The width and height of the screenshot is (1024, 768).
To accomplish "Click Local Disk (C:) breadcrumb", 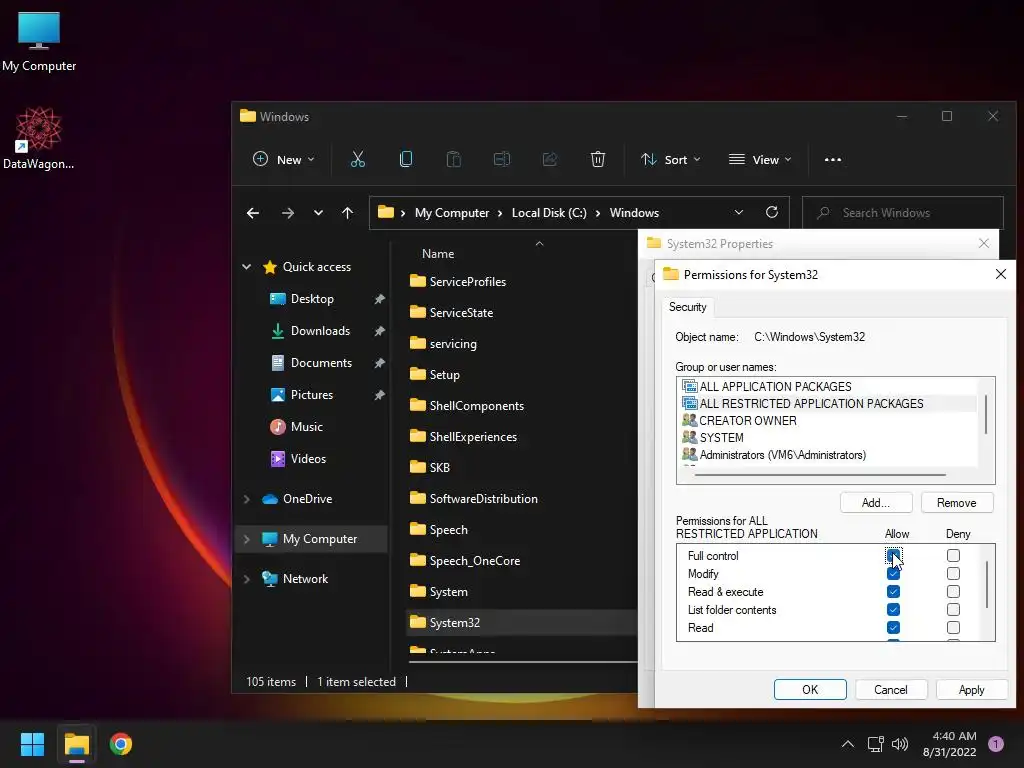I will tap(549, 213).
